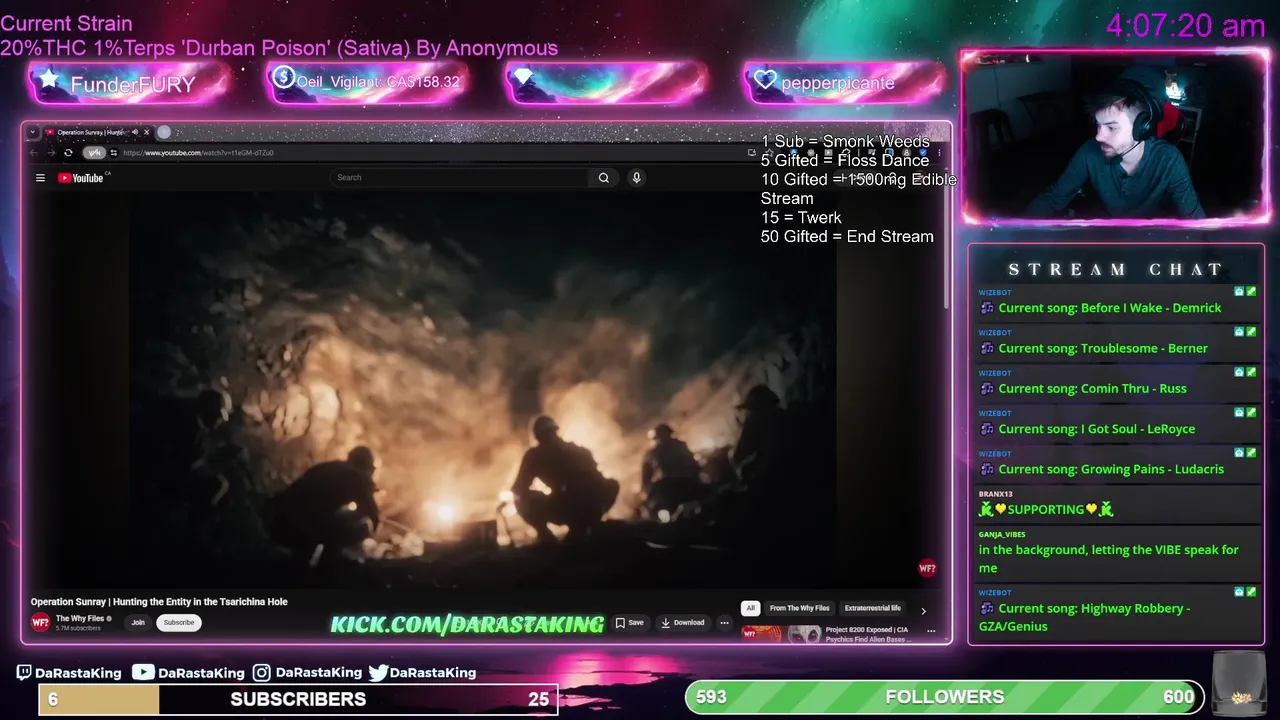Click the Subscribers goal progress bar
This screenshot has width=1280, height=720.
tap(298, 699)
